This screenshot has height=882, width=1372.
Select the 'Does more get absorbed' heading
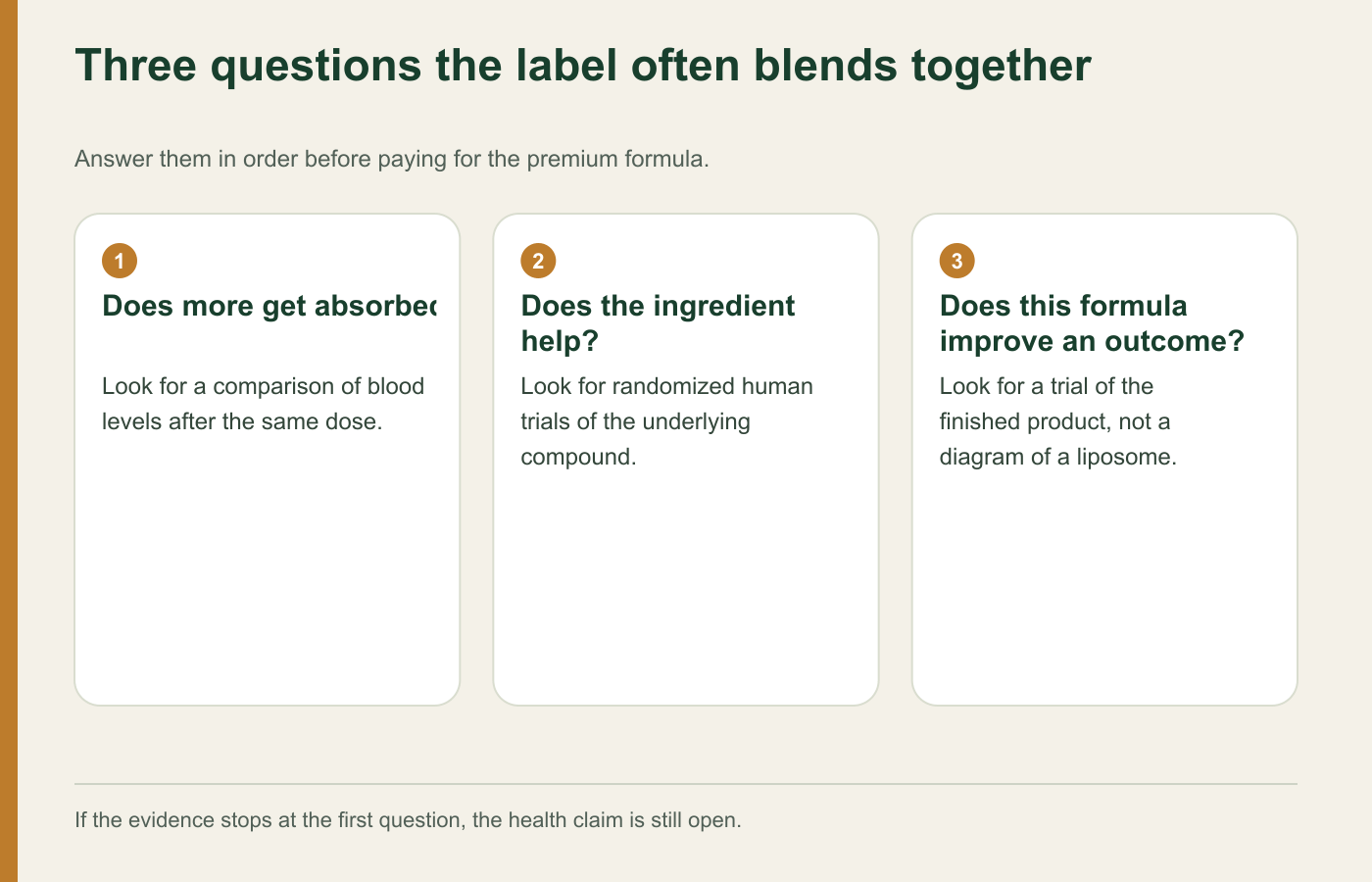pos(269,306)
